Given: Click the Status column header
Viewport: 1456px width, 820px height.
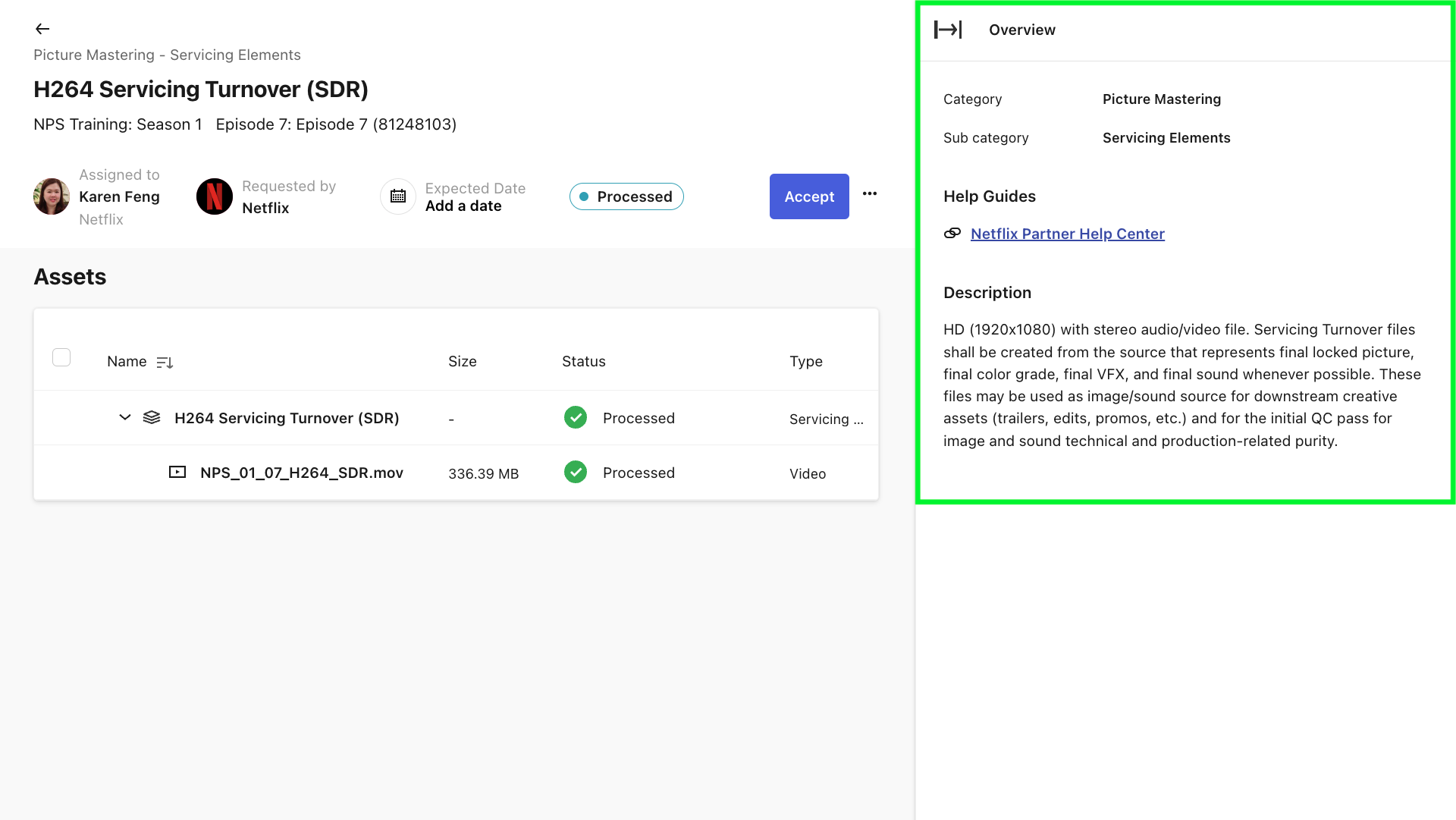Looking at the screenshot, I should click(x=584, y=362).
